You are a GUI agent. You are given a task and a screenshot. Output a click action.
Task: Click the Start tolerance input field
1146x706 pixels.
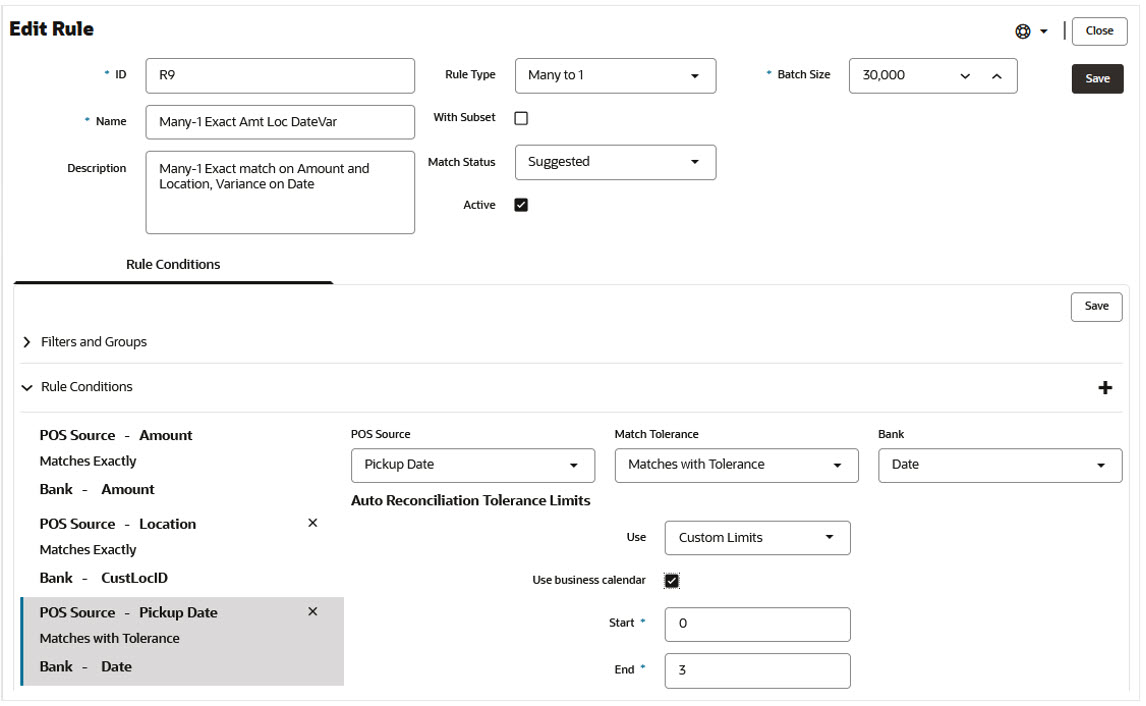[757, 624]
